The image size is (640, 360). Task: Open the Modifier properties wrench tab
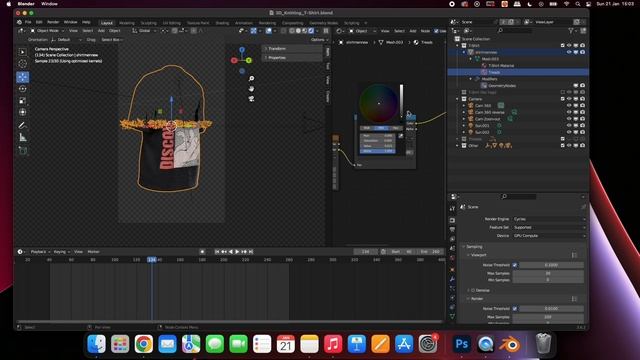452,279
